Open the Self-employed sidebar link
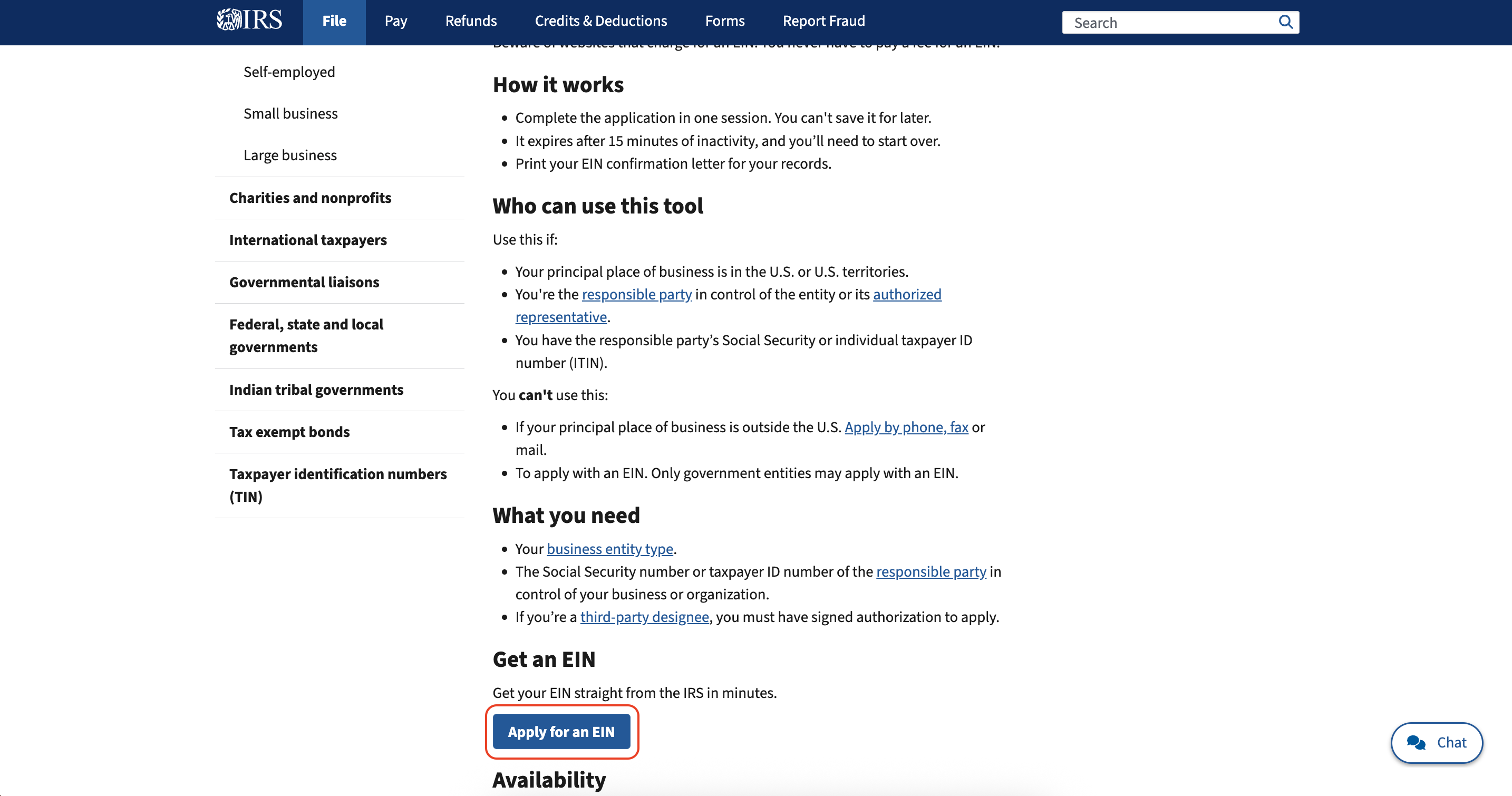The image size is (1512, 796). [x=289, y=72]
